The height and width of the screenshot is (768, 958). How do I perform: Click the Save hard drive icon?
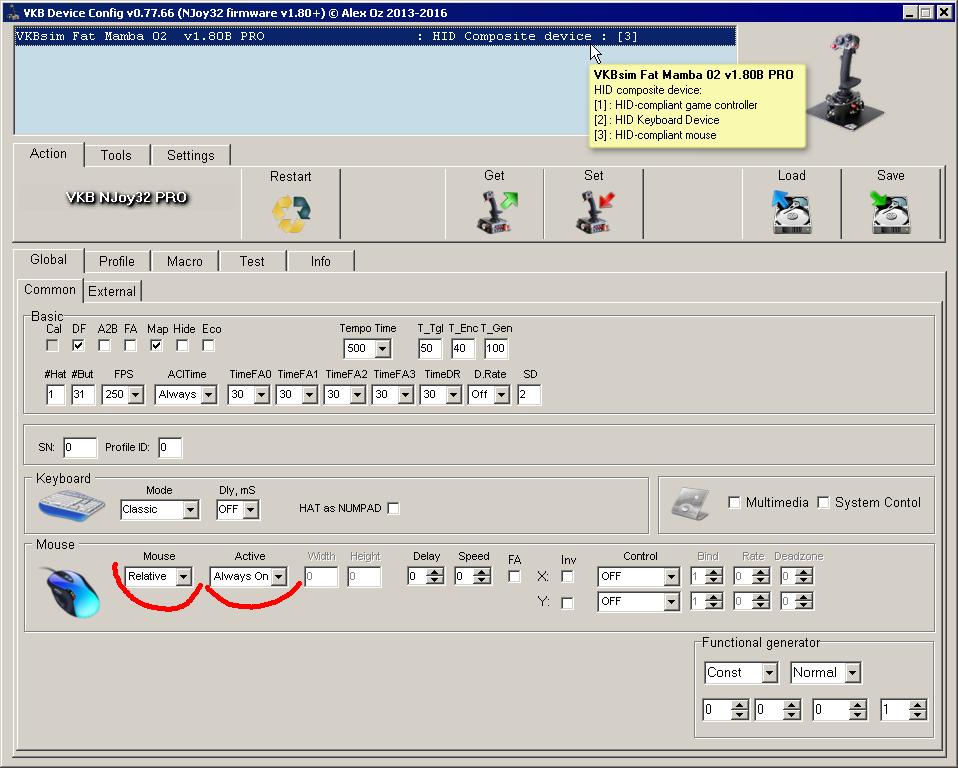890,212
